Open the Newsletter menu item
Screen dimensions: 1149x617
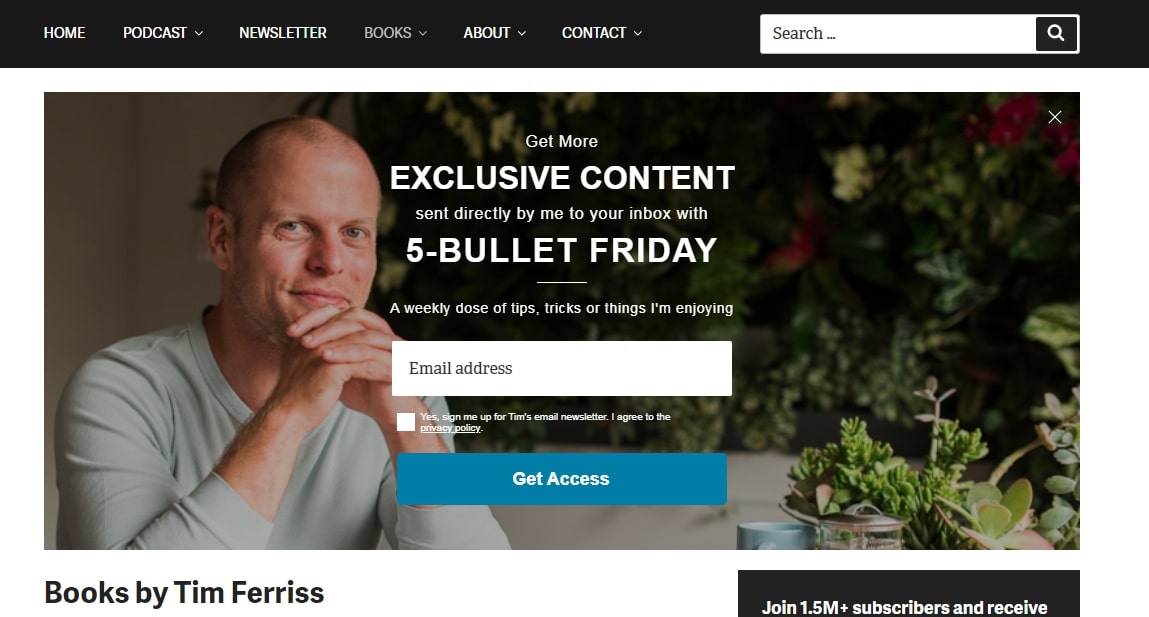point(283,33)
